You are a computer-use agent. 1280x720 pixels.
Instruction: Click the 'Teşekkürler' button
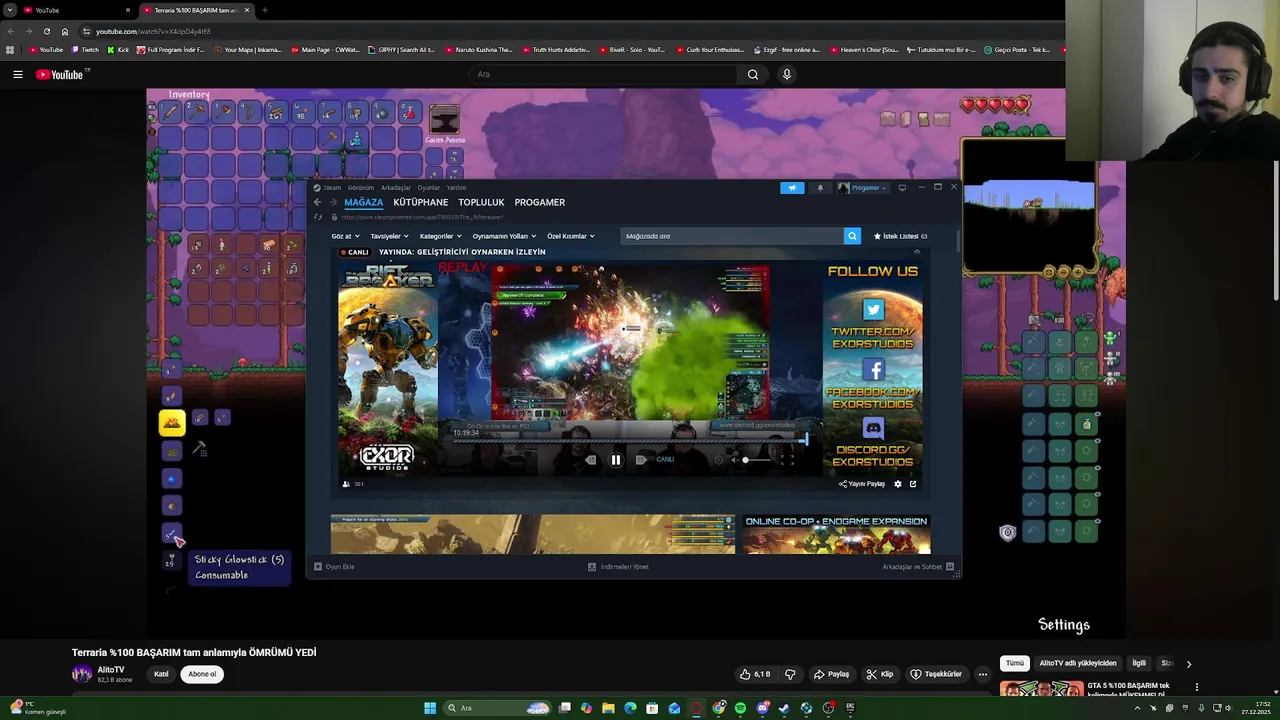click(936, 674)
